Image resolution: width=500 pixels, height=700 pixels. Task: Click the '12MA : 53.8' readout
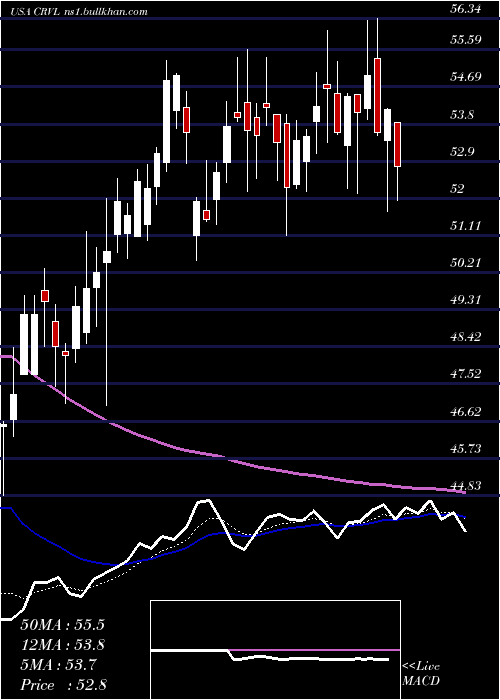[62, 645]
